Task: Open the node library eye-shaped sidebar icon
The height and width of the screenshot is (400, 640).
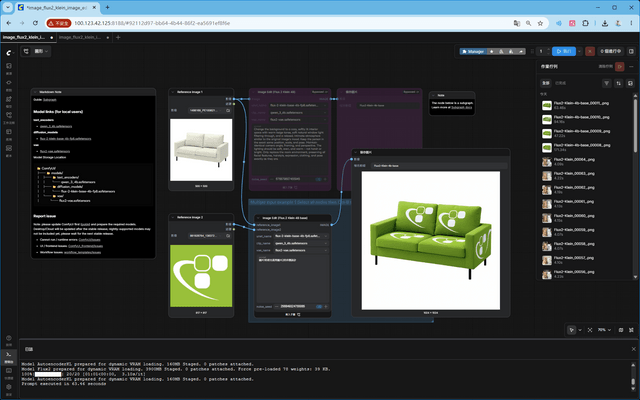Action: [9, 82]
